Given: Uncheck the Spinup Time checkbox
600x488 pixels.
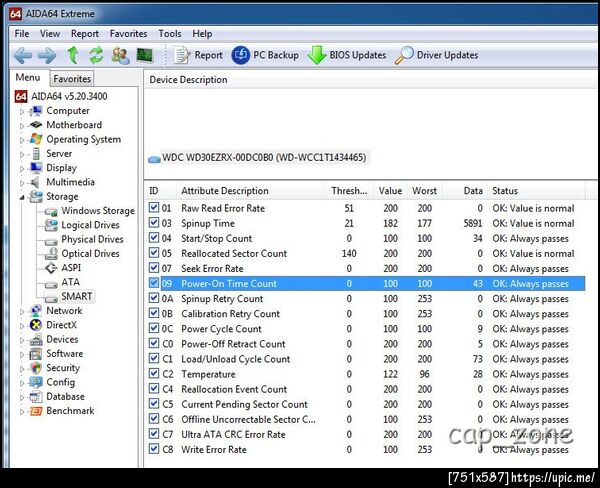Looking at the screenshot, I should [154, 222].
